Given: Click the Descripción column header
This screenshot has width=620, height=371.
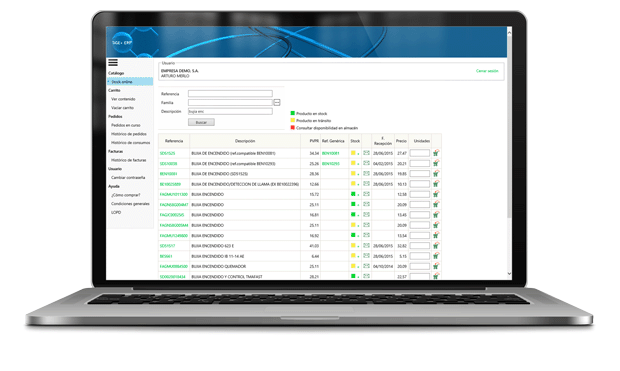Looking at the screenshot, I should point(245,141).
